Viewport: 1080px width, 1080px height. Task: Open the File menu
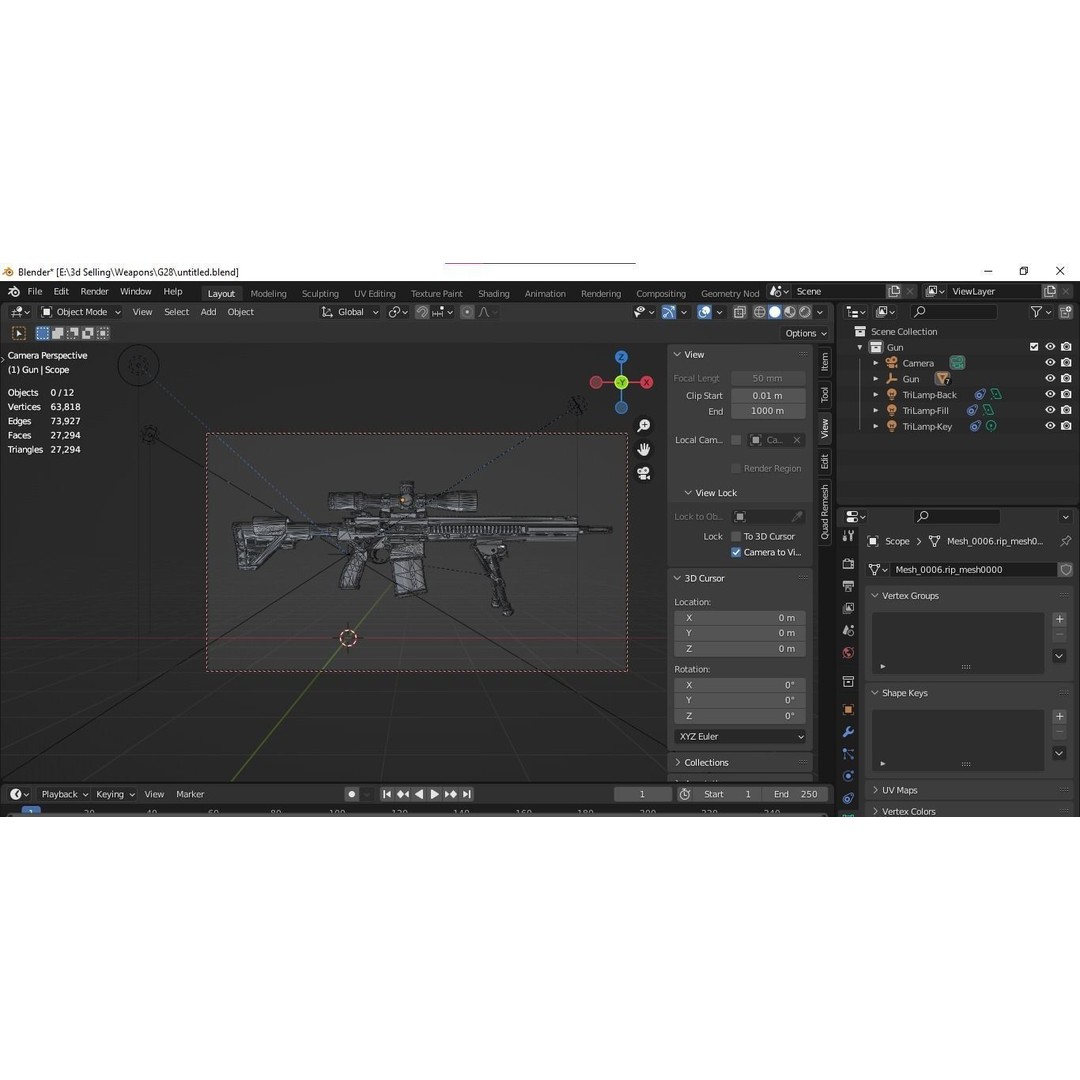point(34,291)
